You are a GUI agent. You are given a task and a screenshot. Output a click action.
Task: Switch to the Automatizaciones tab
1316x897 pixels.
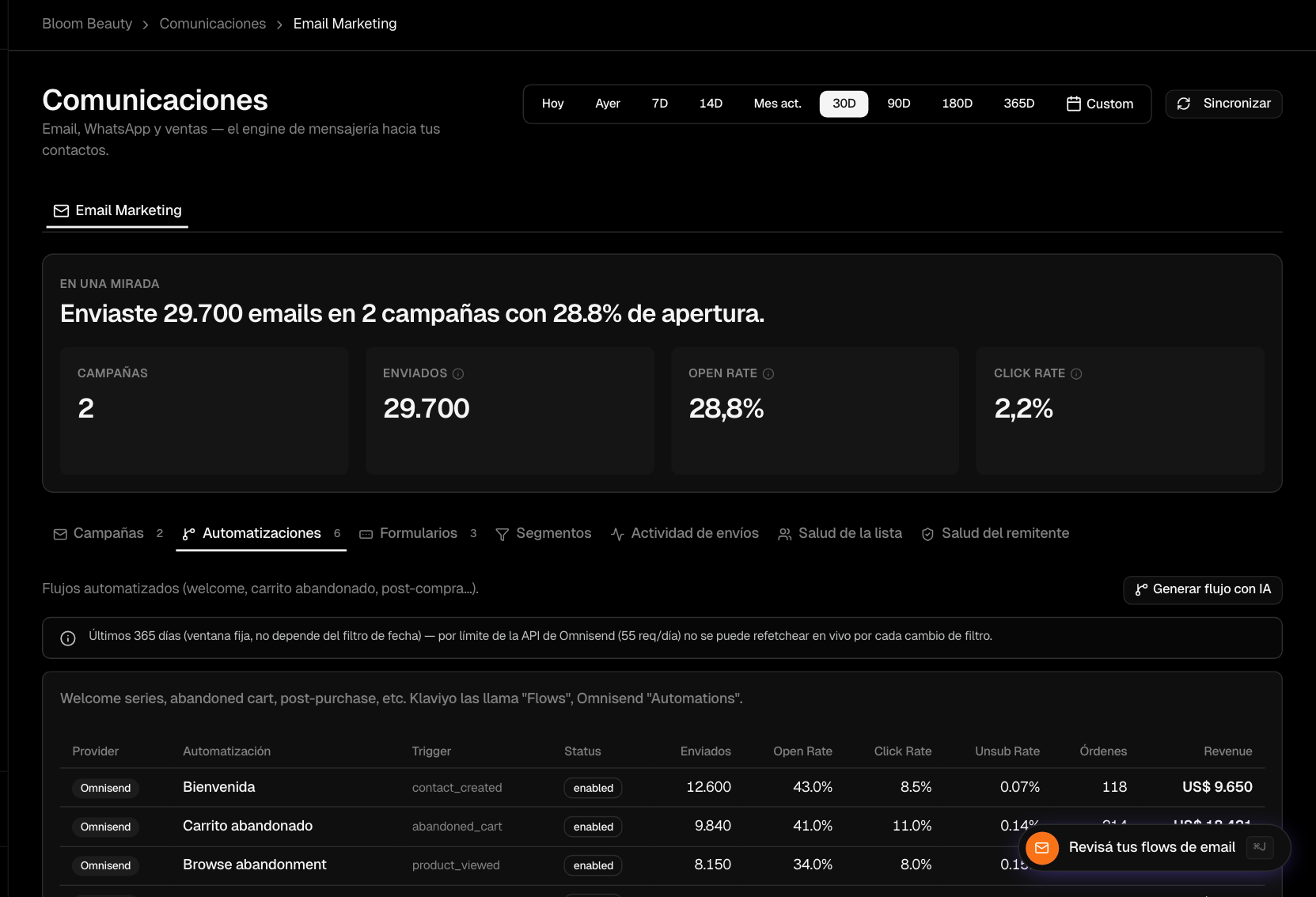[261, 534]
